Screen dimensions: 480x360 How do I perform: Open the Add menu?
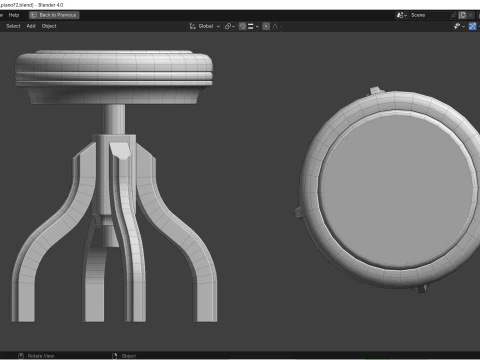click(31, 26)
